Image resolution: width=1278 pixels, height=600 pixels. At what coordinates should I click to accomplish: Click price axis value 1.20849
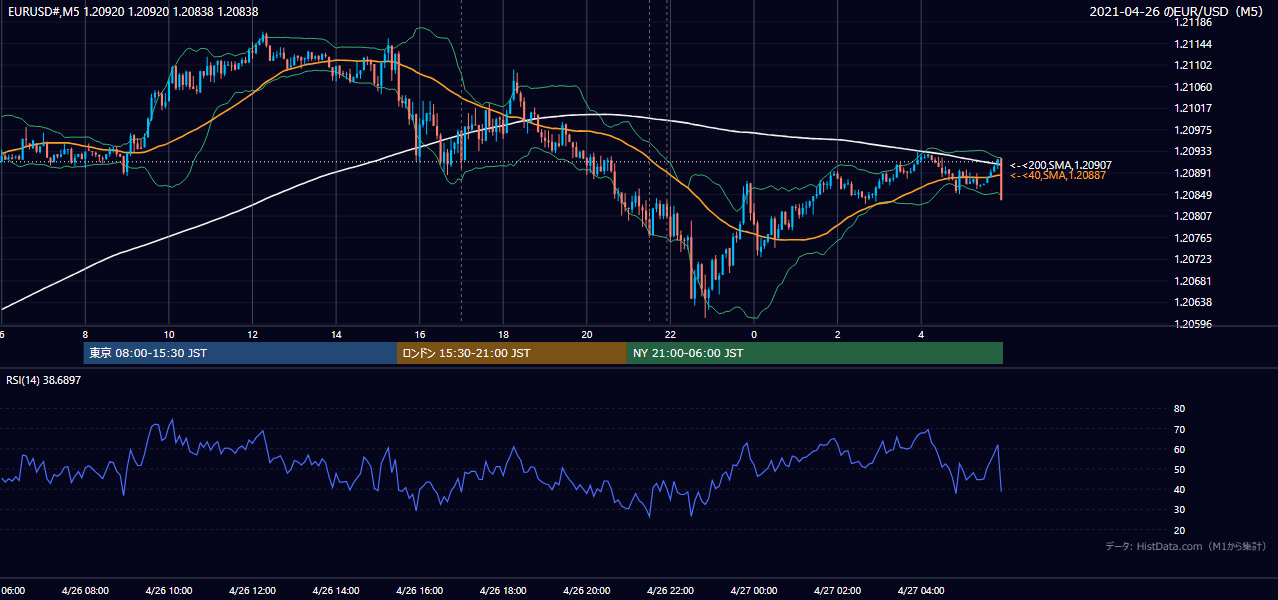[x=1194, y=195]
